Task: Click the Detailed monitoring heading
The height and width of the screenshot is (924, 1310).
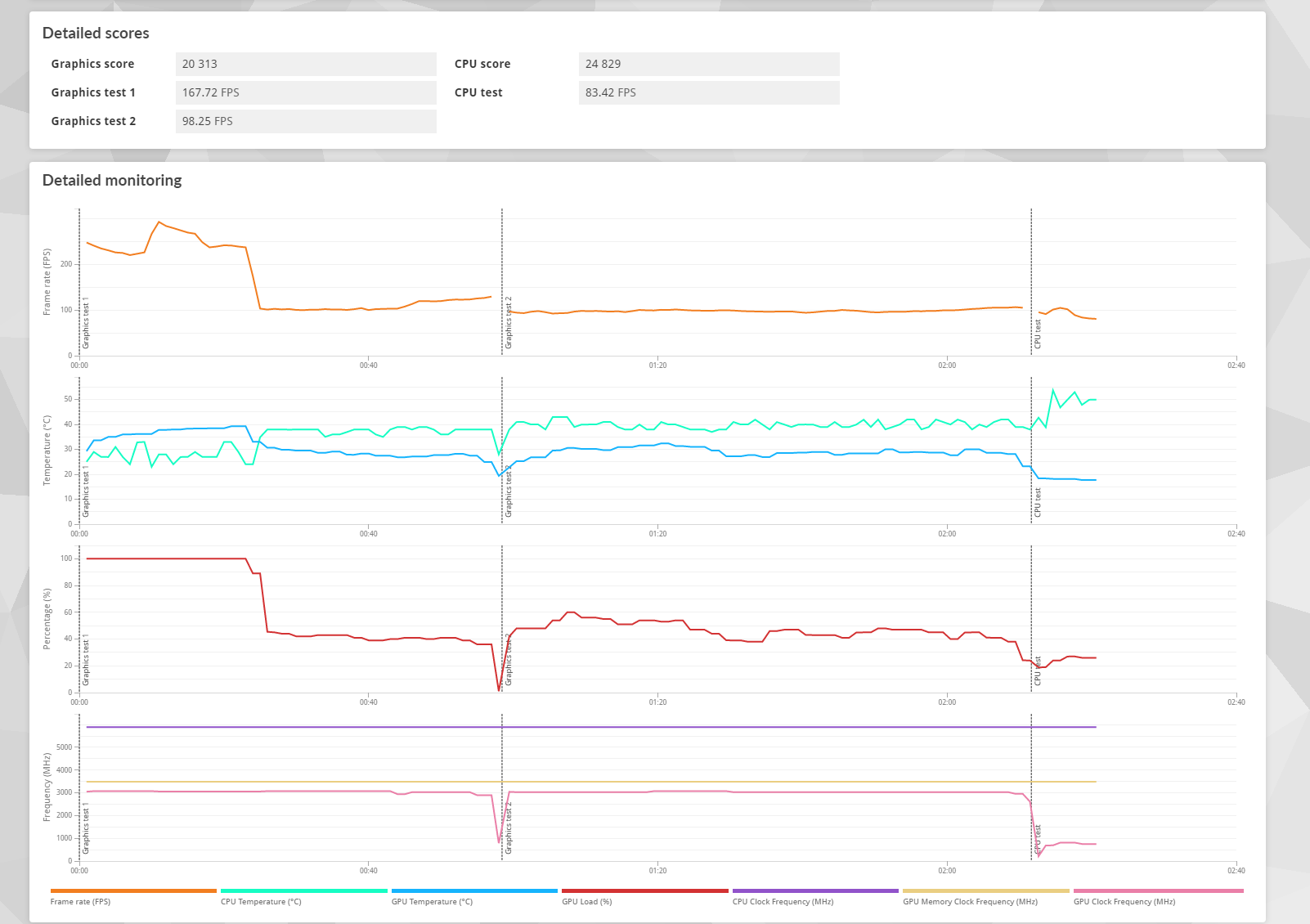Action: [x=112, y=180]
